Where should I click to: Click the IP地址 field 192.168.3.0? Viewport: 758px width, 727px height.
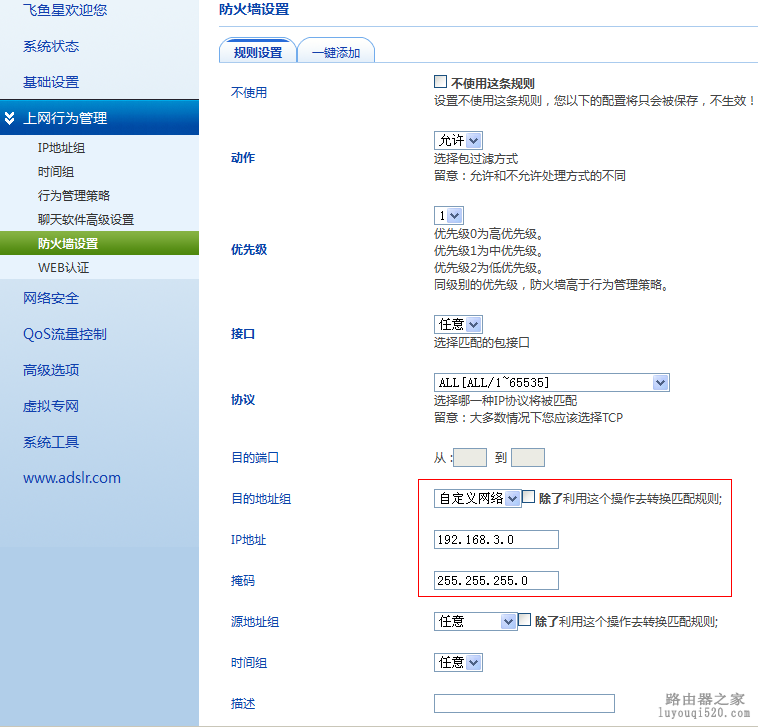point(496,539)
